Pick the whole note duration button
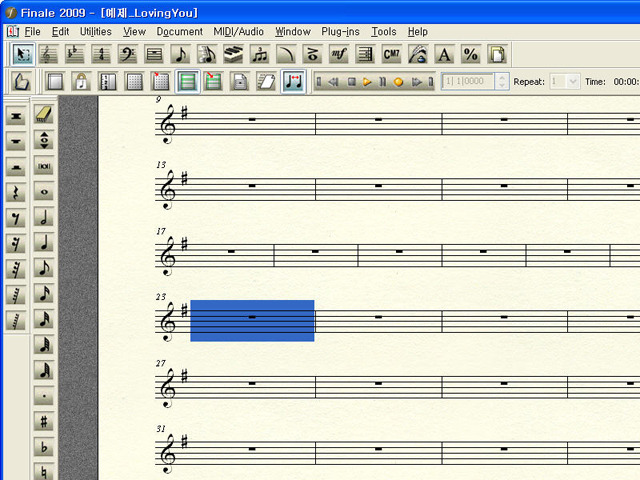The height and width of the screenshot is (480, 640). [x=44, y=191]
